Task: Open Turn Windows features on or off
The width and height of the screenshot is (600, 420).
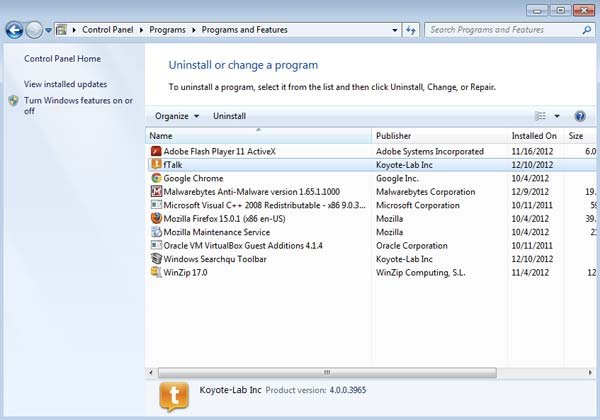Action: [78, 106]
